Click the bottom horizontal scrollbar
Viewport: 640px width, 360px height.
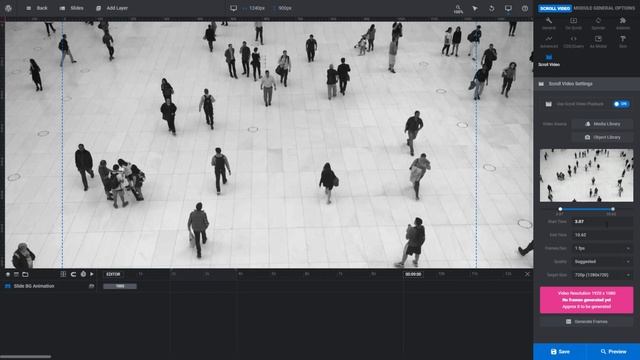point(26,357)
